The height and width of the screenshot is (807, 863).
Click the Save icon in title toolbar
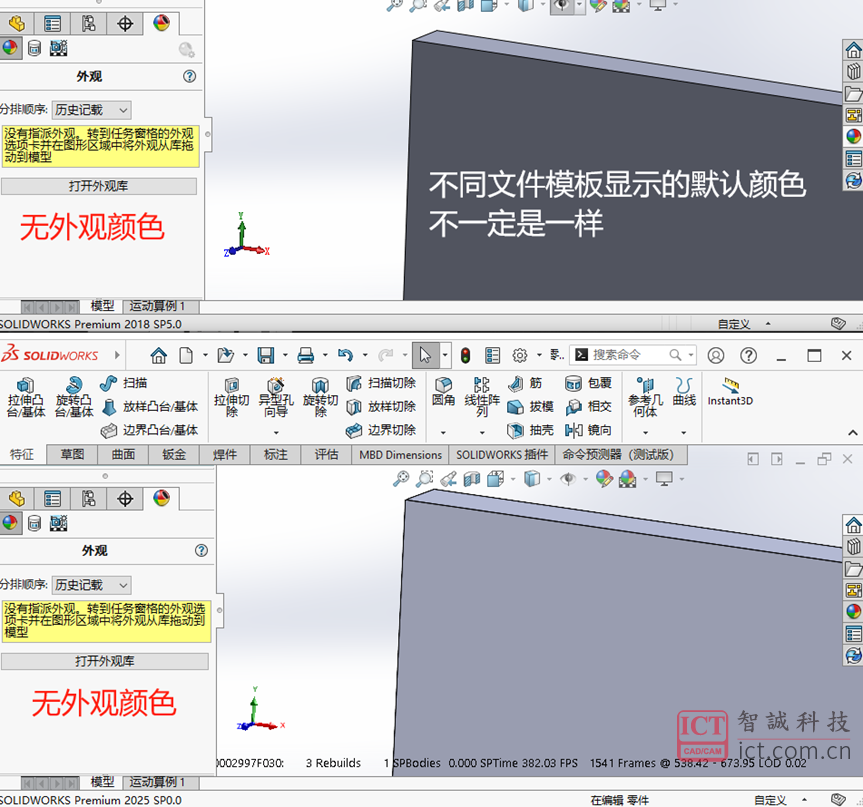(266, 356)
